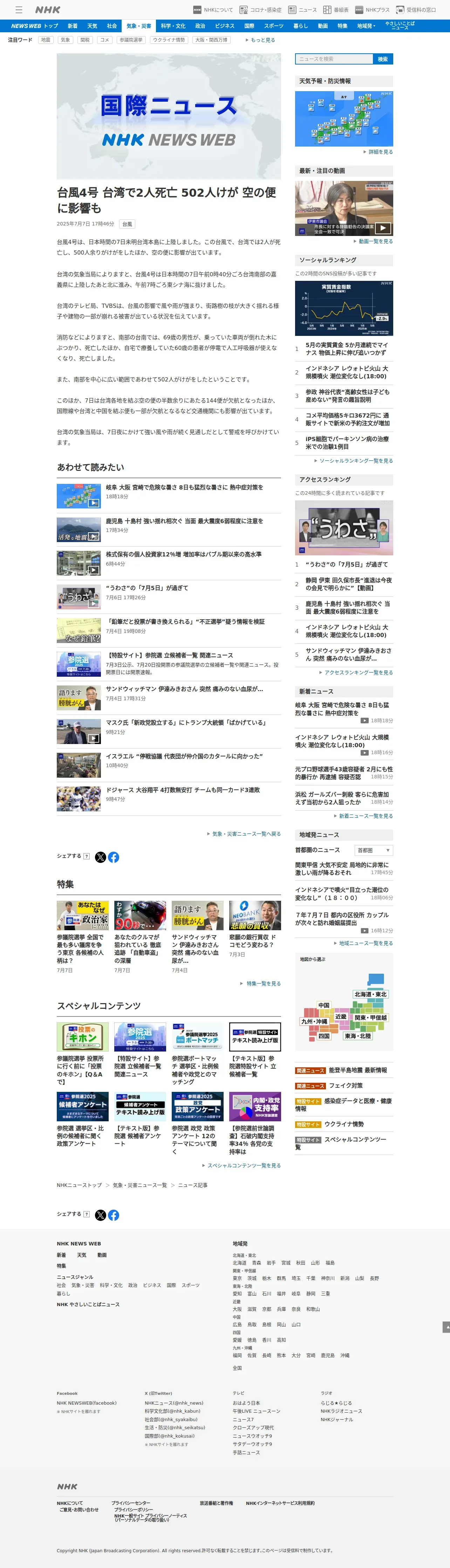The image size is (450, 1568).
Task: Select the 天気 tab in the nav bar
Action: [92, 26]
